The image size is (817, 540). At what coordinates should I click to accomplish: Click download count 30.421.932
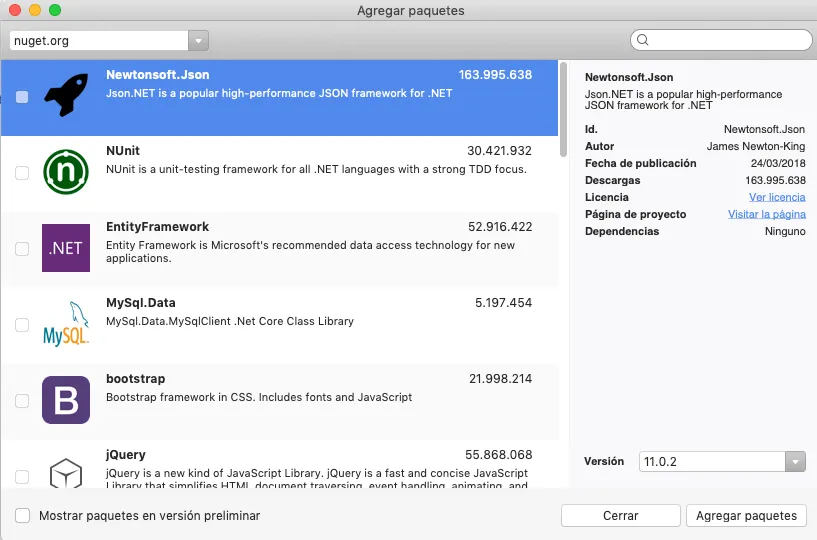499,151
